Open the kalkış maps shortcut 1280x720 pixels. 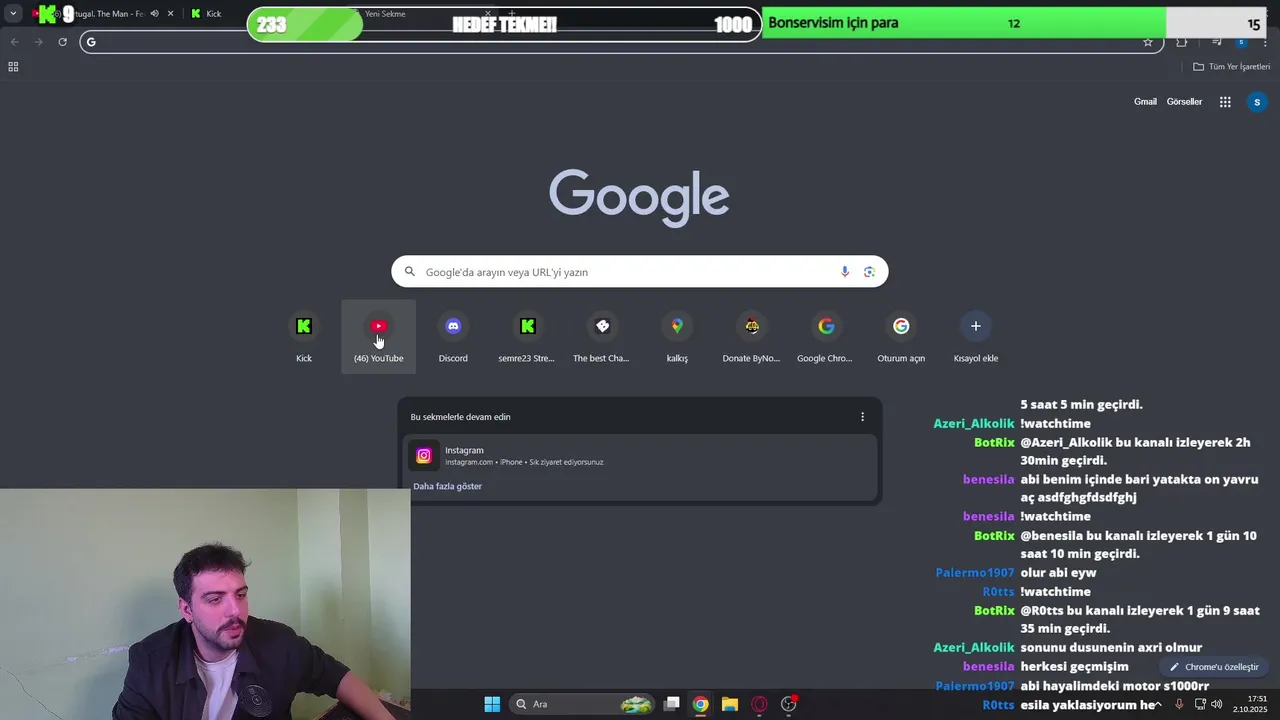[677, 337]
